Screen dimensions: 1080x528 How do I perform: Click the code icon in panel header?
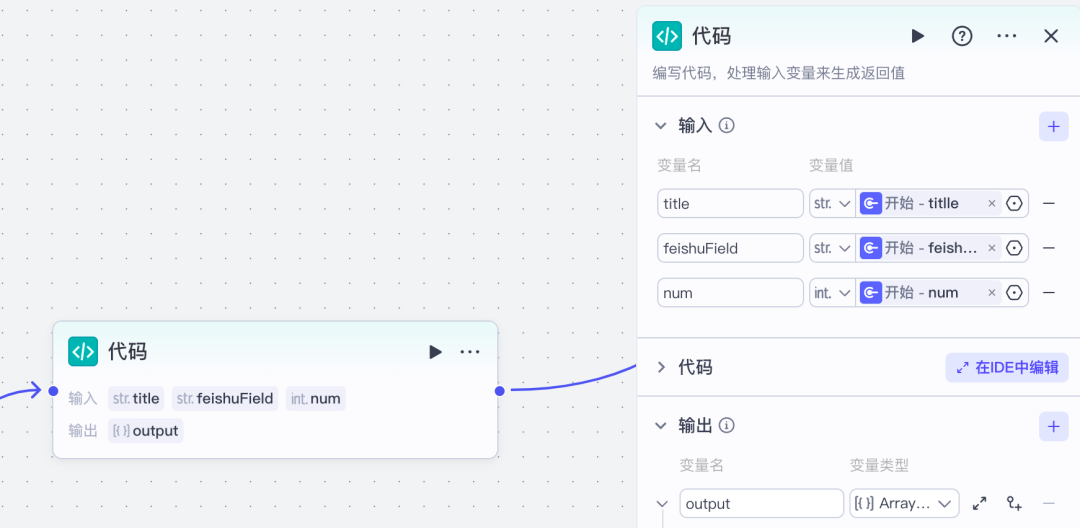click(x=667, y=36)
